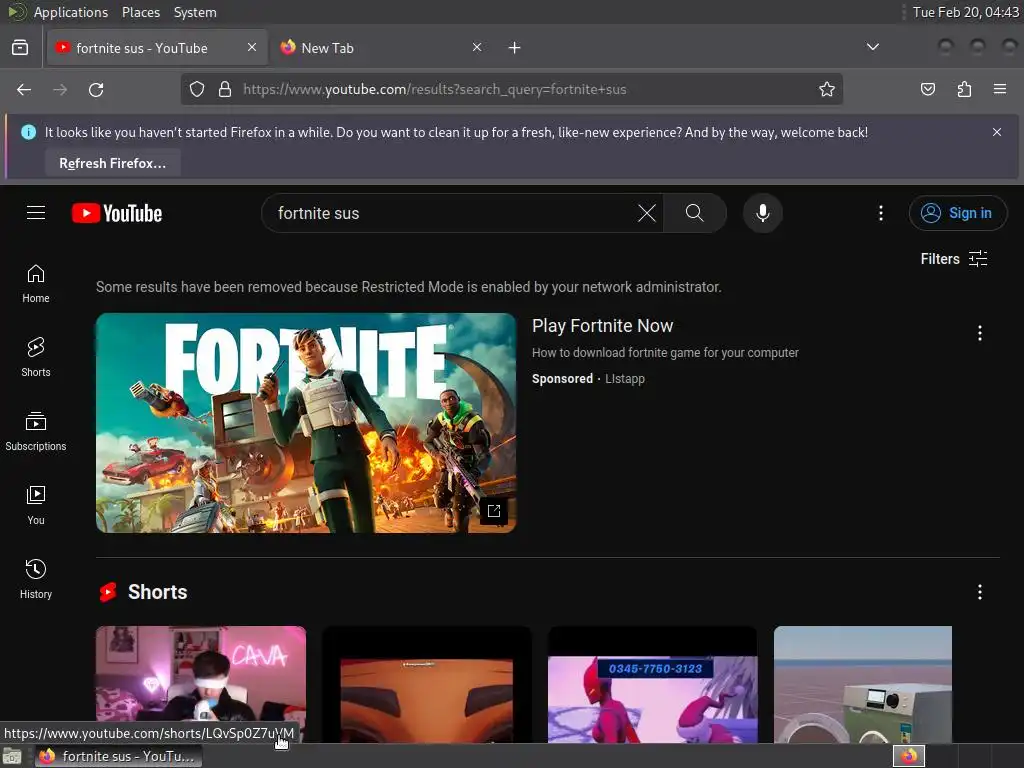This screenshot has height=768, width=1024.
Task: Open Firefox View icon at tab bar
Action: (20, 48)
